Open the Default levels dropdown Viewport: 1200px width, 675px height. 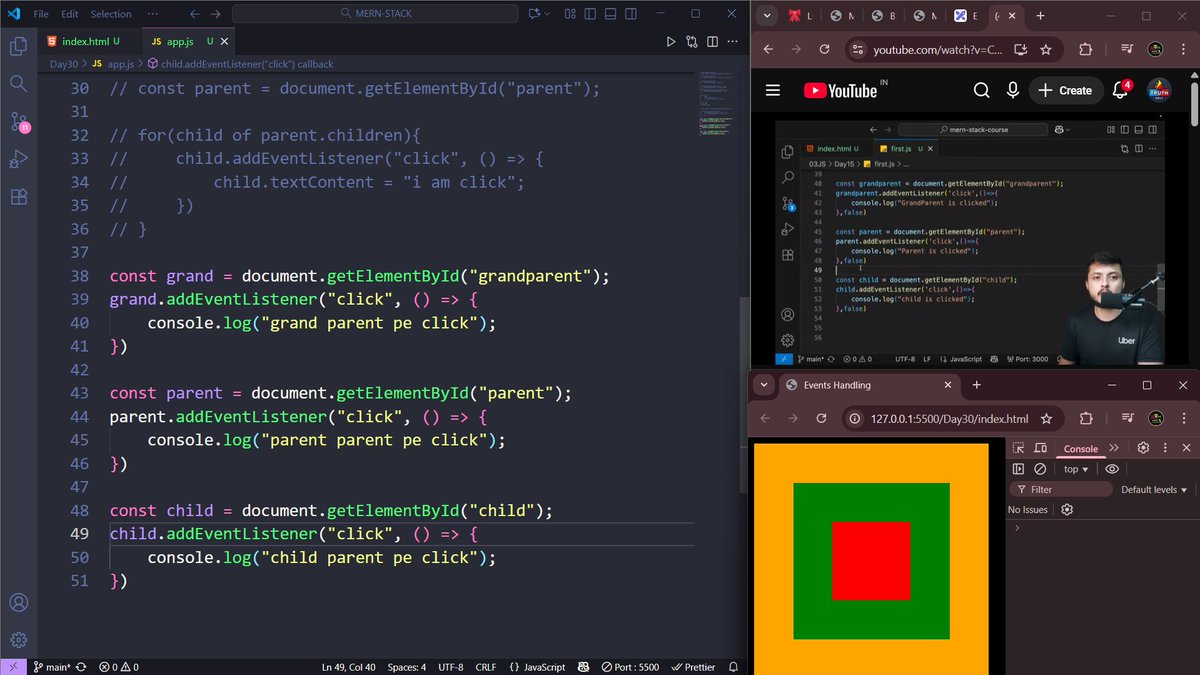tap(1154, 490)
